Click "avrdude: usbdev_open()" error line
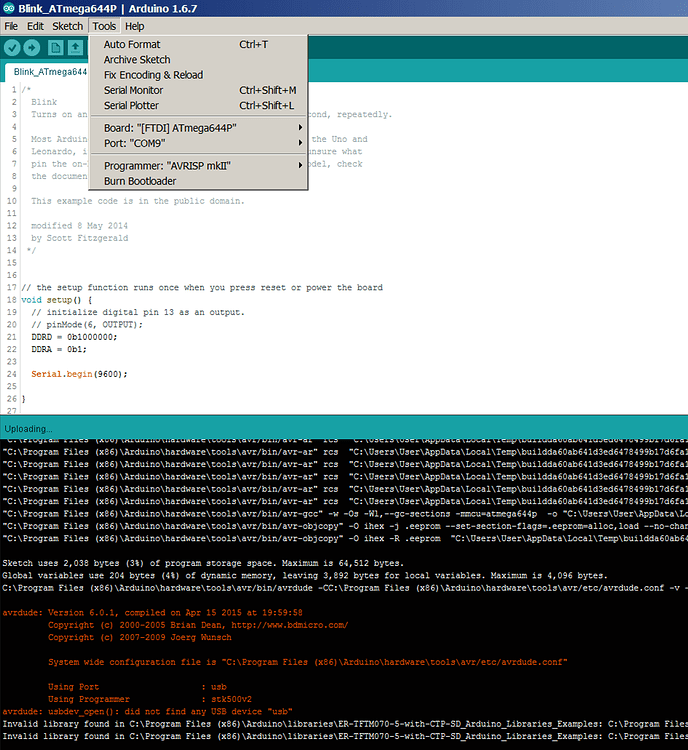Screen dimensions: 688x750 (147, 711)
